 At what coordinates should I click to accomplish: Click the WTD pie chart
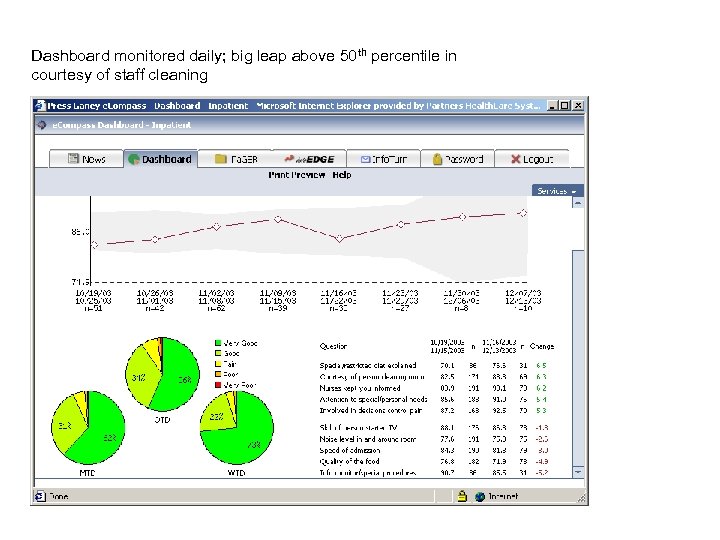237,428
